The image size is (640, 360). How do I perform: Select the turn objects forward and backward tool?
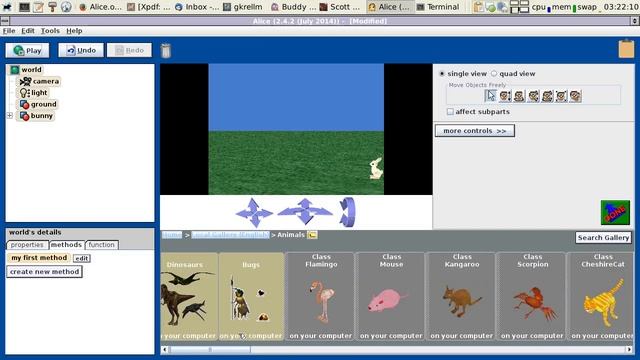[x=533, y=96]
